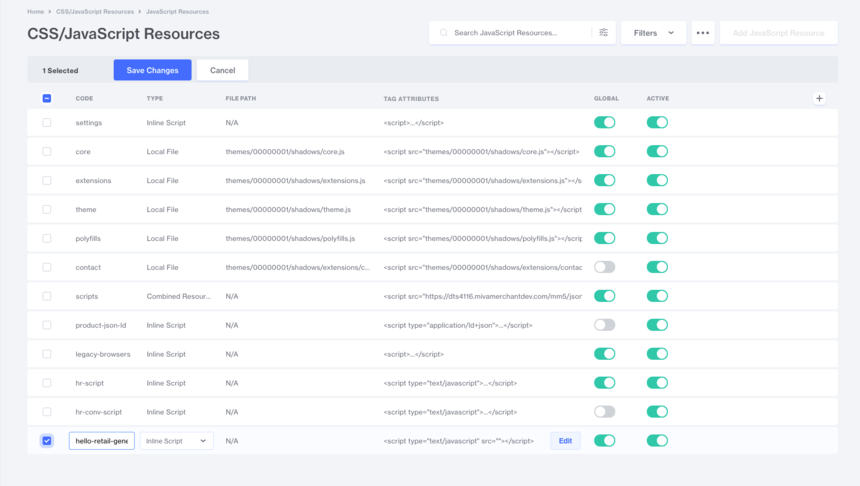Open advanced search options icon
860x486 pixels.
pos(604,33)
